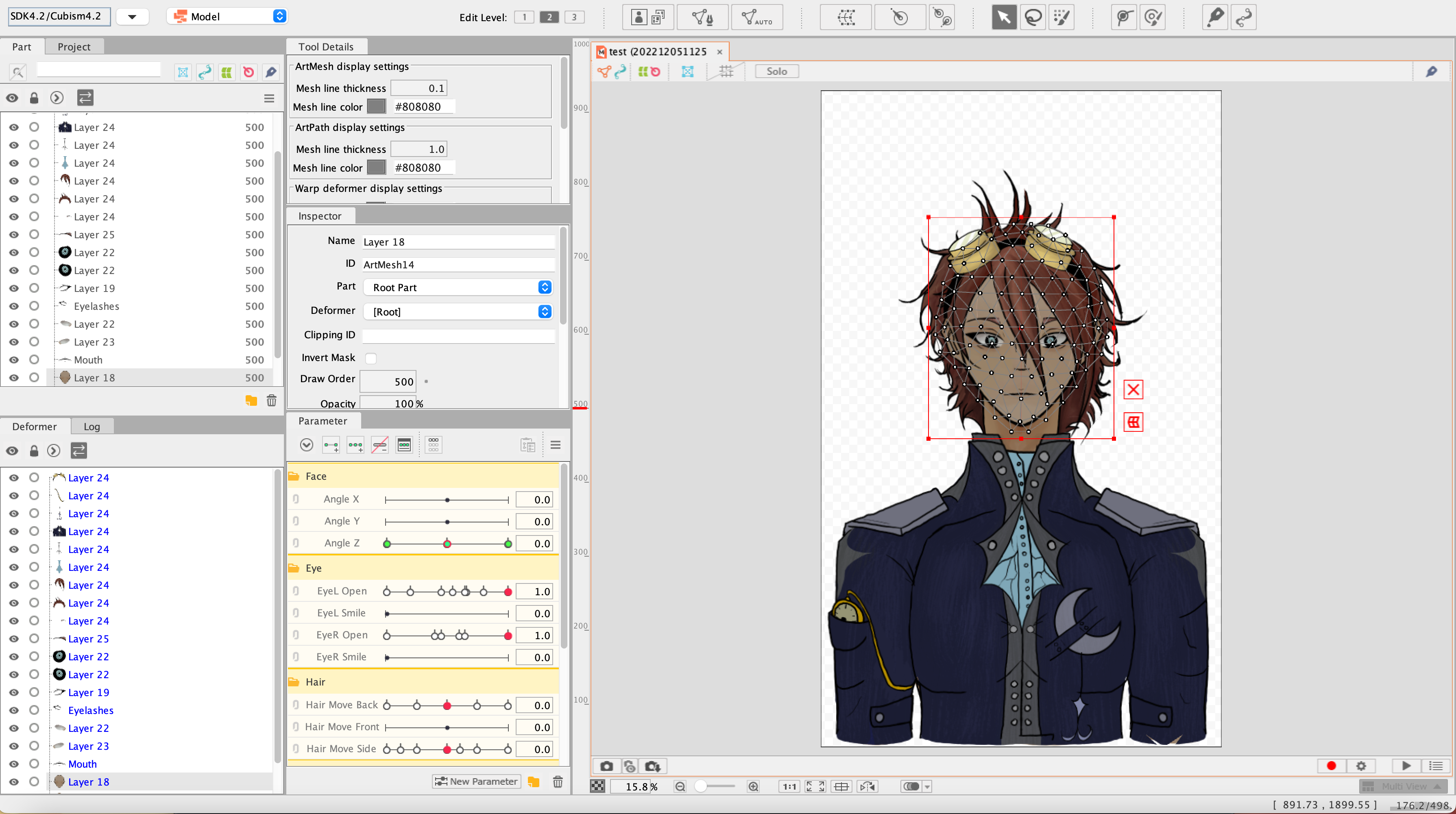This screenshot has height=814, width=1456.
Task: Toggle the Invert Mask checkbox
Action: coord(371,358)
